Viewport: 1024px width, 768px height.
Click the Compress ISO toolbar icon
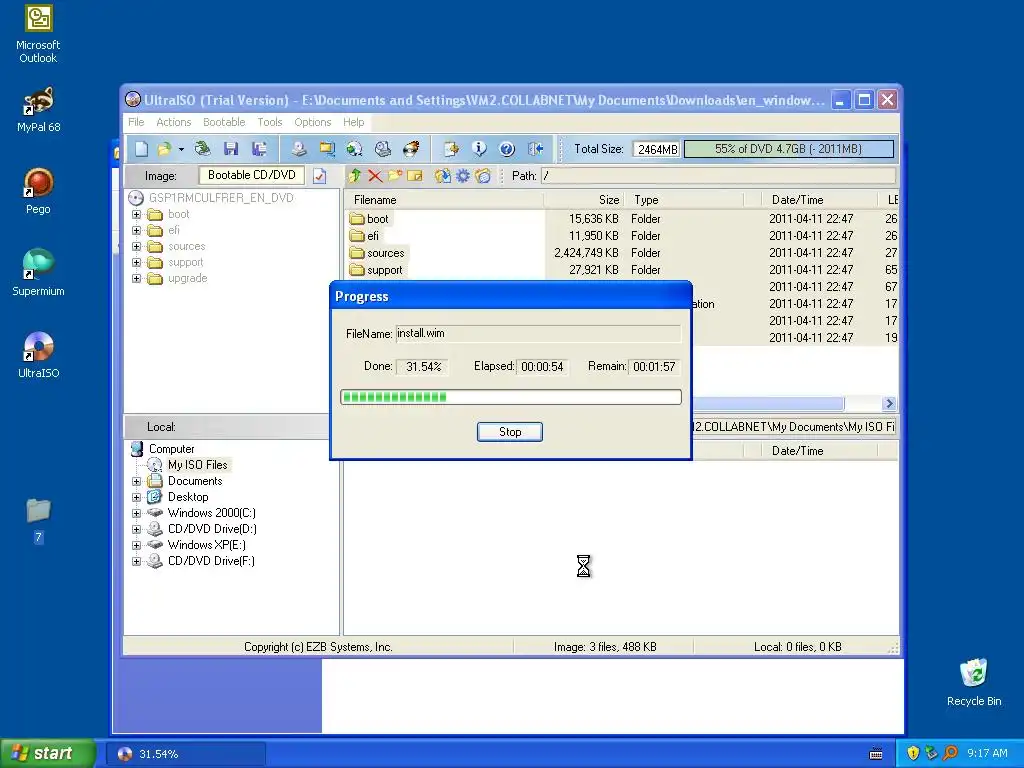tap(327, 149)
